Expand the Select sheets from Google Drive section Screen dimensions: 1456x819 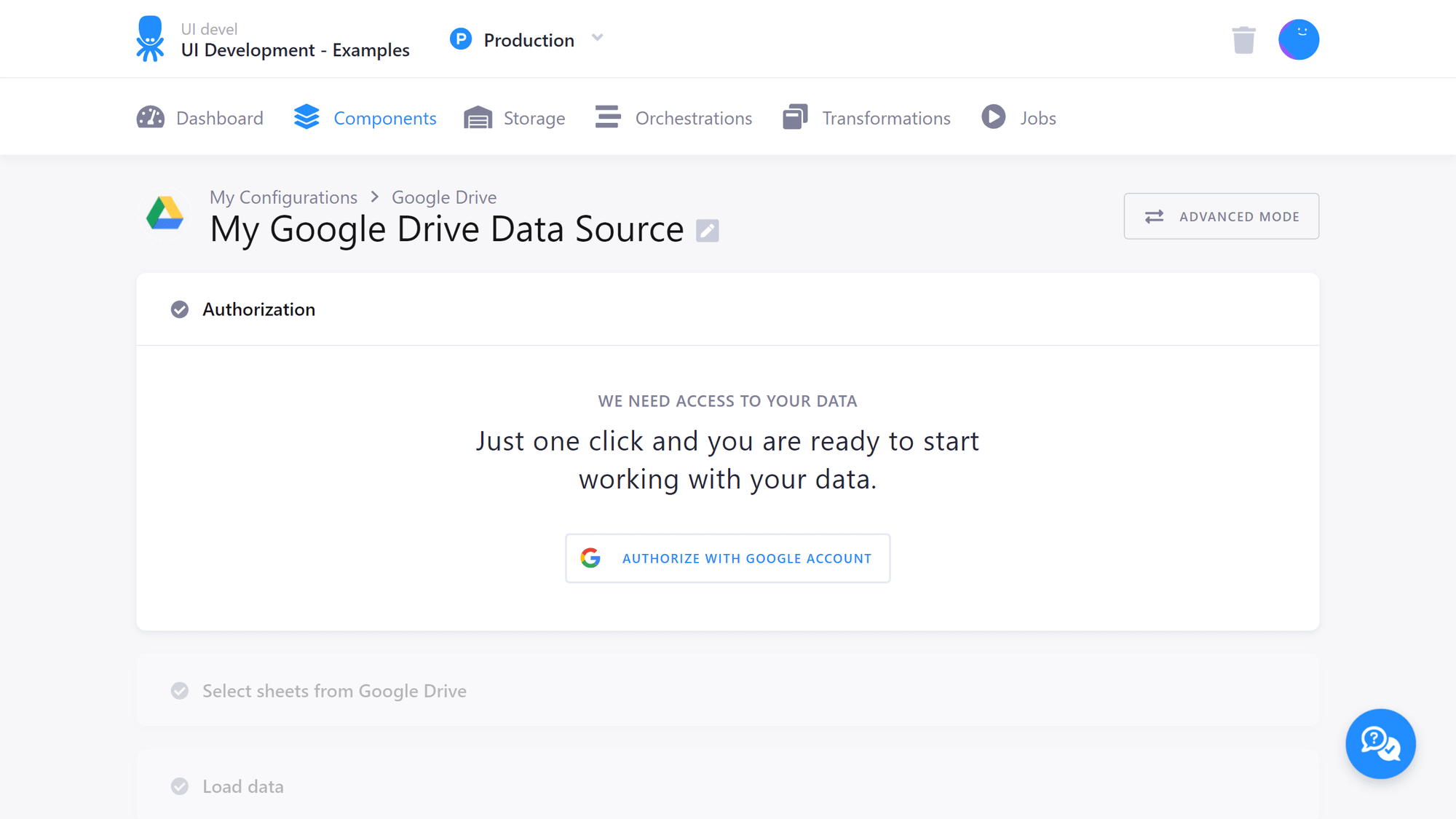click(334, 690)
